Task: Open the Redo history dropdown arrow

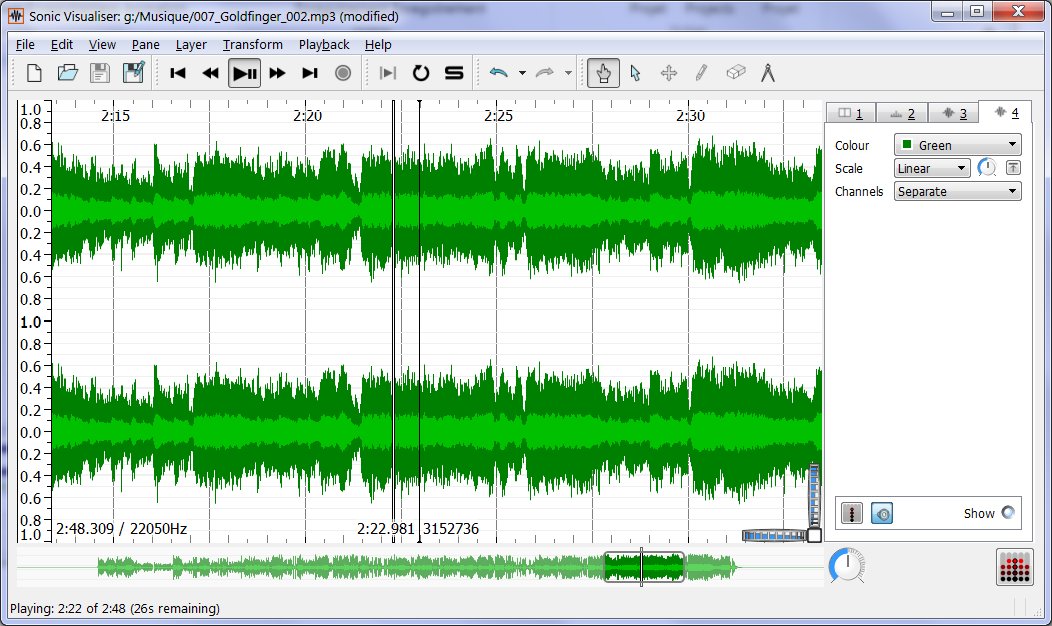Action: (568, 73)
